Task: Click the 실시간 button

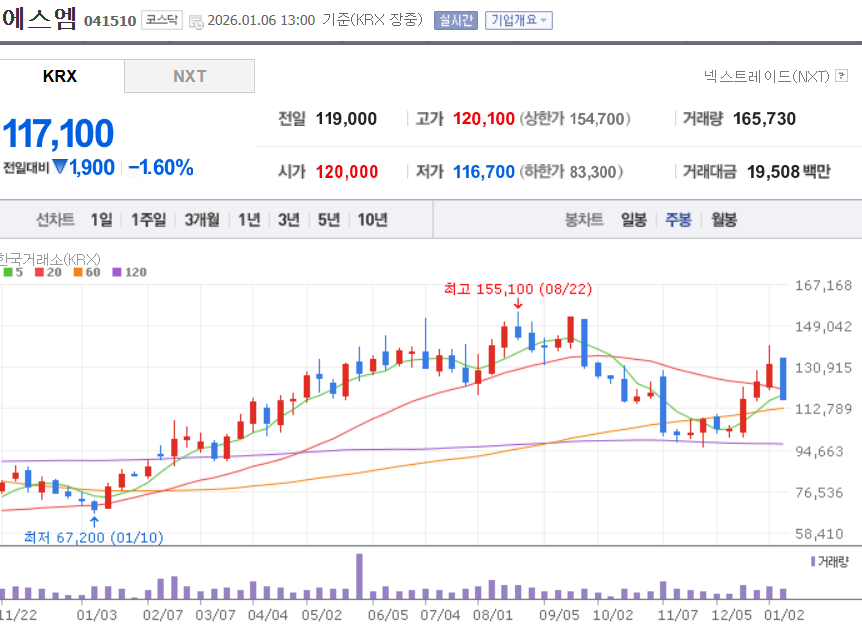Action: (x=456, y=20)
